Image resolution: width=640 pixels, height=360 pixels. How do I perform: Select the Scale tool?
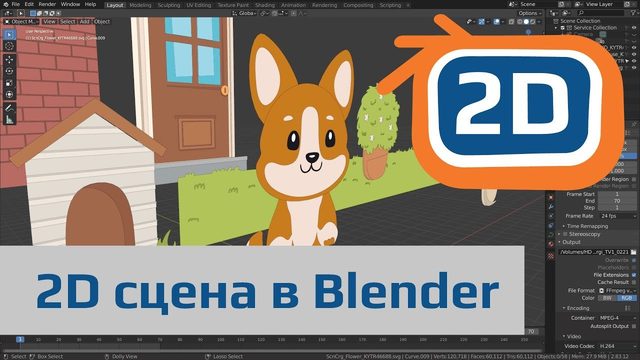click(9, 83)
